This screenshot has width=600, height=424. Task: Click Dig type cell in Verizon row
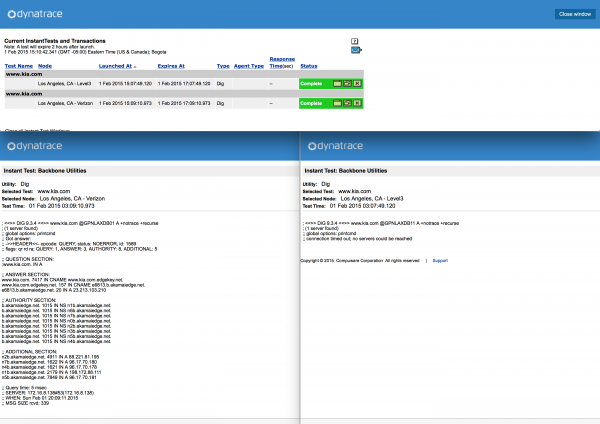(220, 103)
